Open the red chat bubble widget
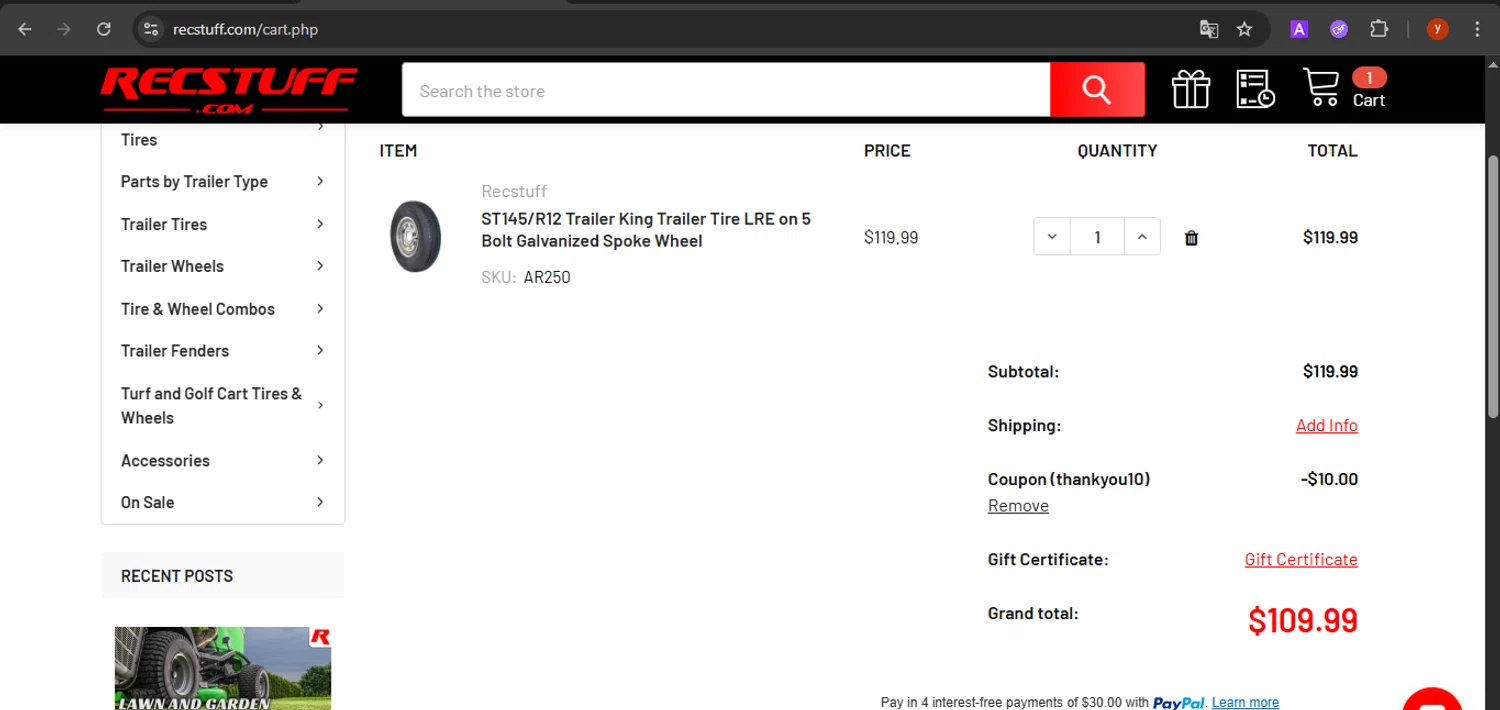The height and width of the screenshot is (710, 1500). tap(1432, 700)
